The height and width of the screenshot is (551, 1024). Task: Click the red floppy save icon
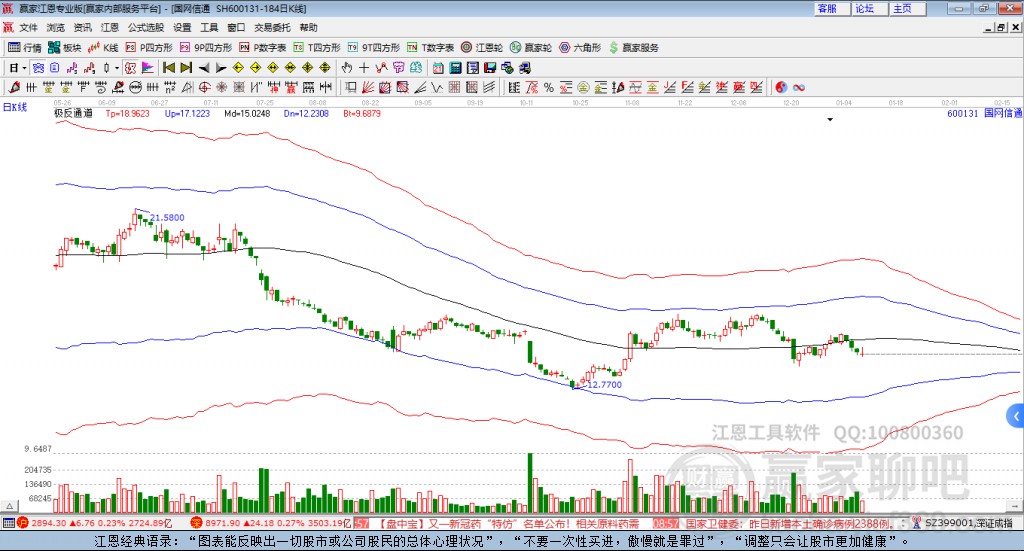(x=490, y=68)
